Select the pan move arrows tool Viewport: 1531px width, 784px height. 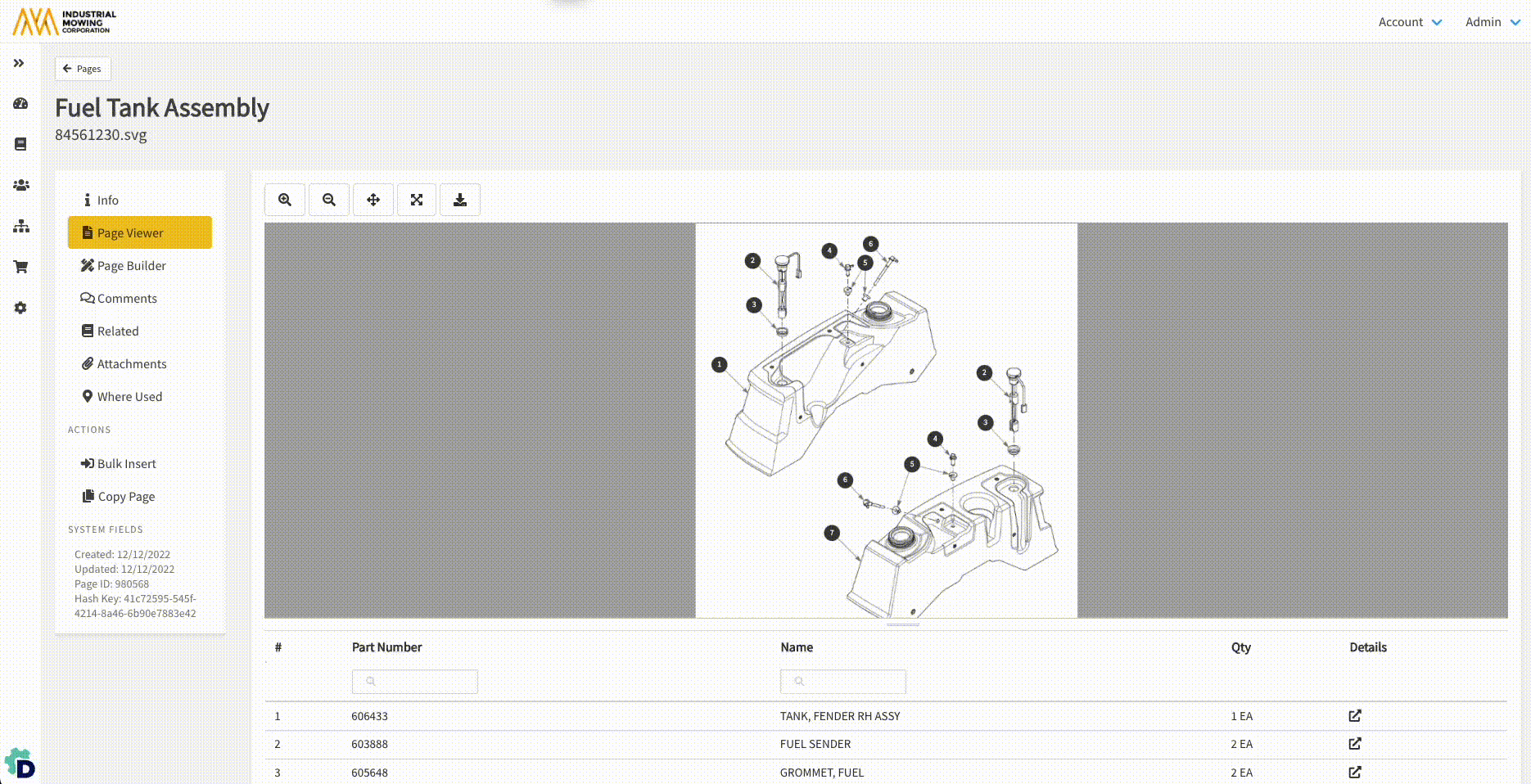(x=373, y=200)
